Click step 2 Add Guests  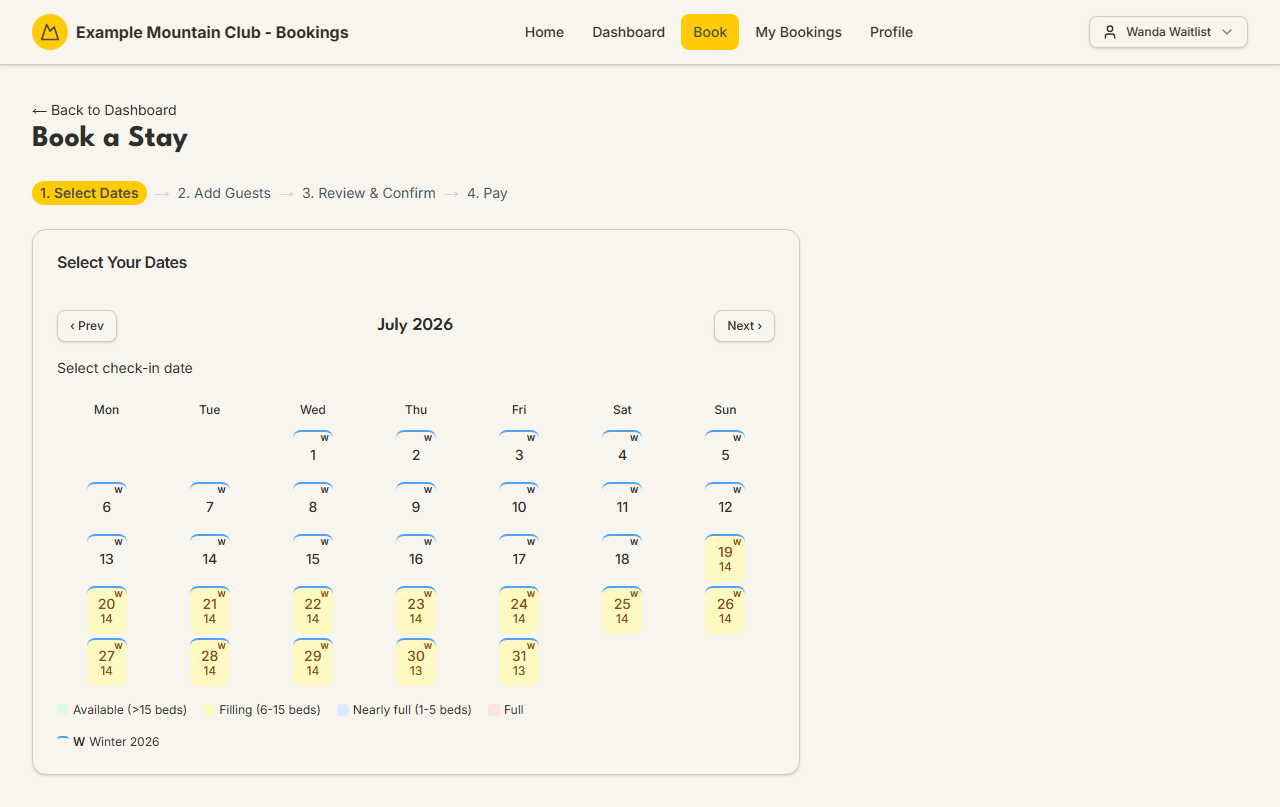224,193
